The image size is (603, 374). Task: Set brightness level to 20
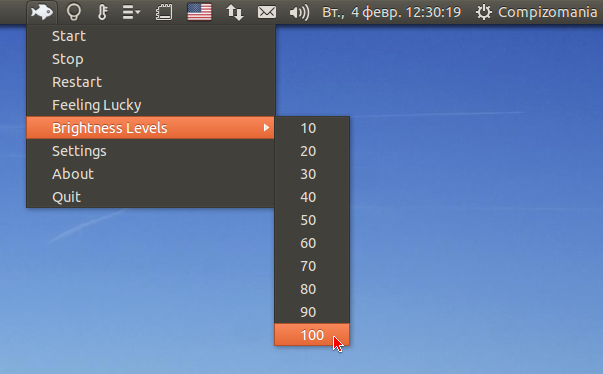coord(312,151)
